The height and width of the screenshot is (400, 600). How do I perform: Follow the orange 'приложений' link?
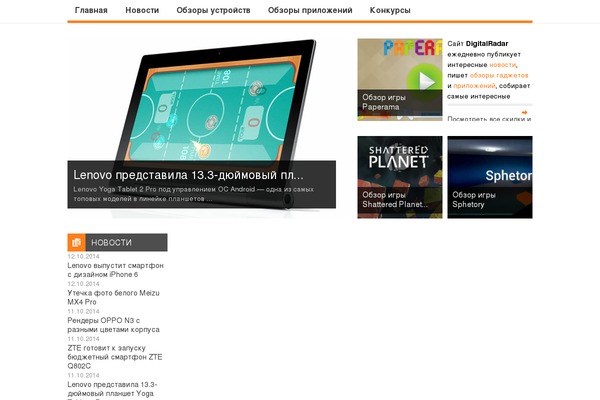tap(474, 86)
